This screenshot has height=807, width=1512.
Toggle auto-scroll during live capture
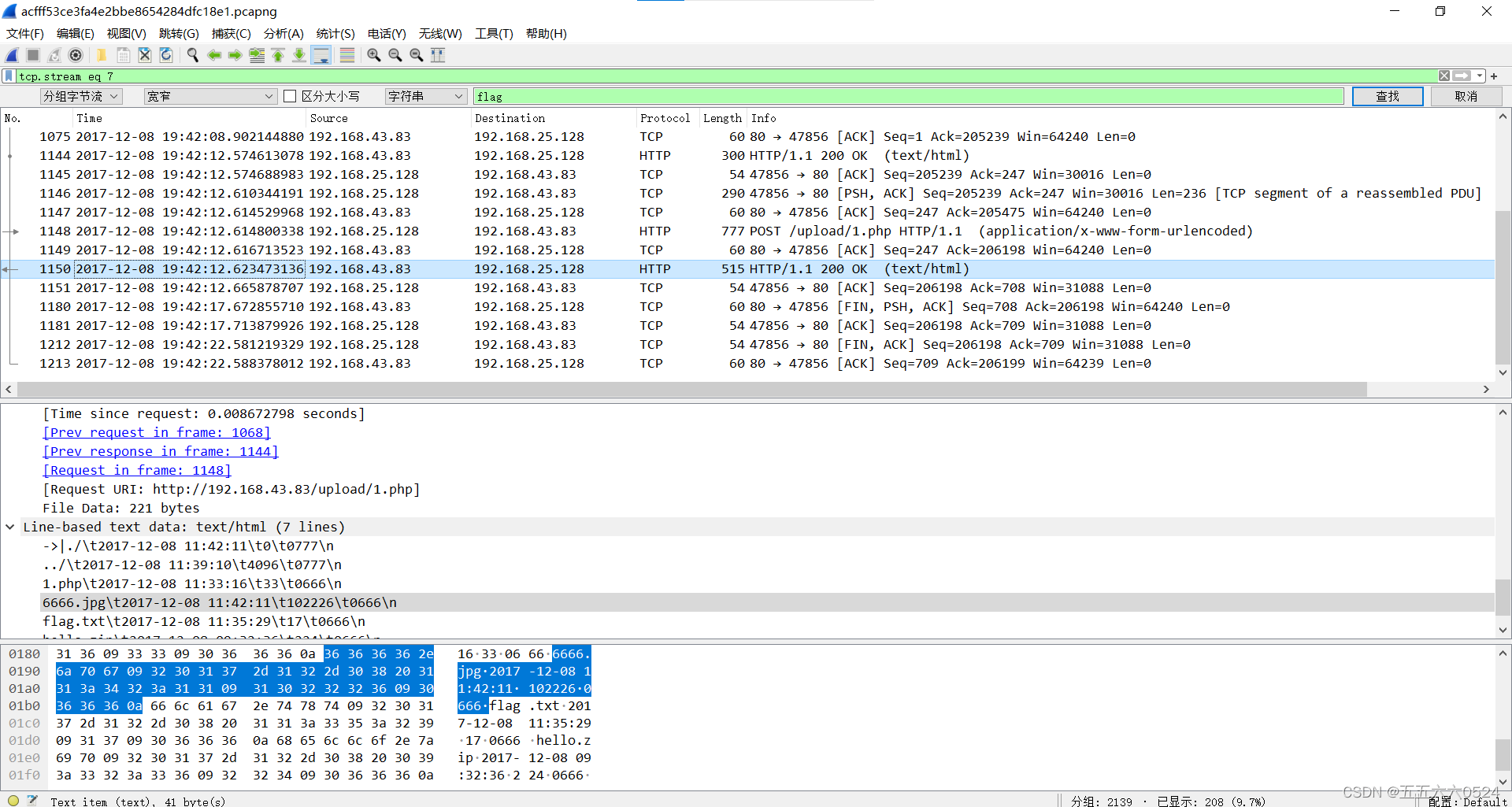[x=321, y=55]
